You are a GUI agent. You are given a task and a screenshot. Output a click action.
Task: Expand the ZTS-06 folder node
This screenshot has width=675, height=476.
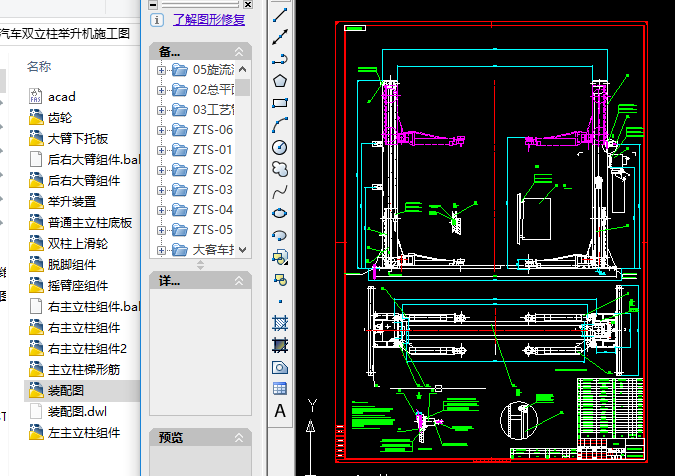tap(161, 130)
